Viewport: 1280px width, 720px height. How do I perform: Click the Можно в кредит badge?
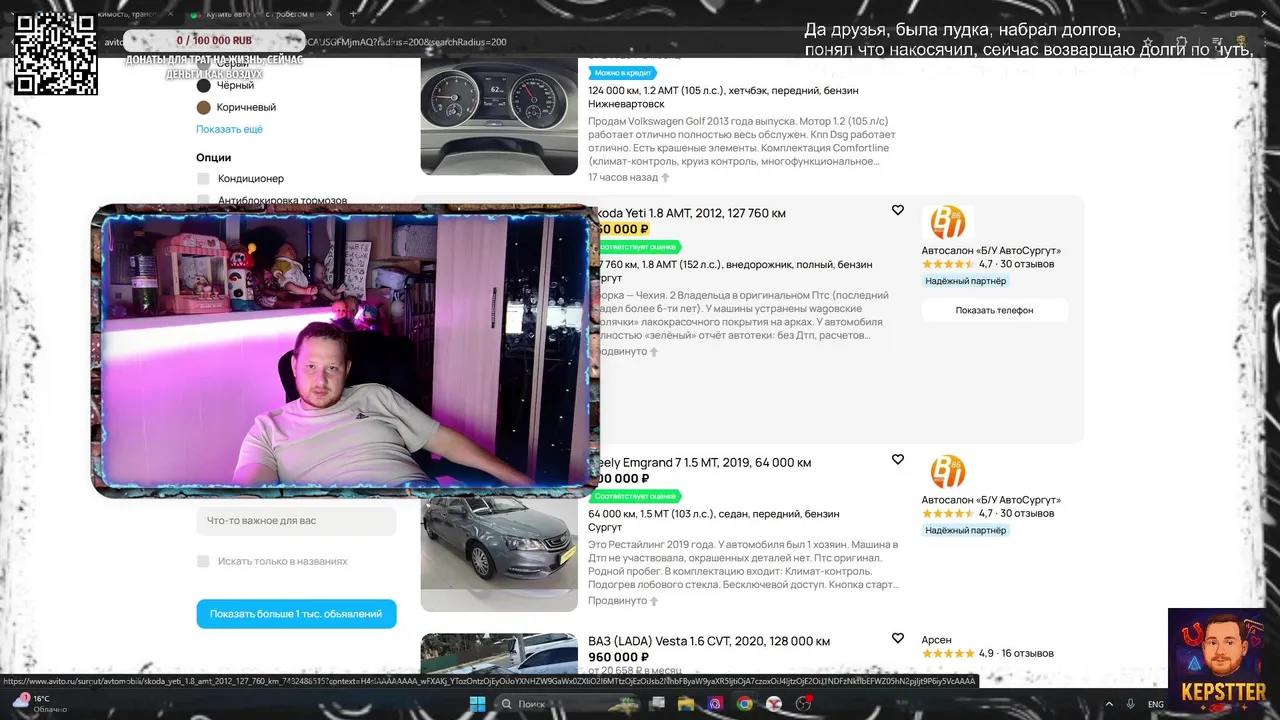coord(622,73)
